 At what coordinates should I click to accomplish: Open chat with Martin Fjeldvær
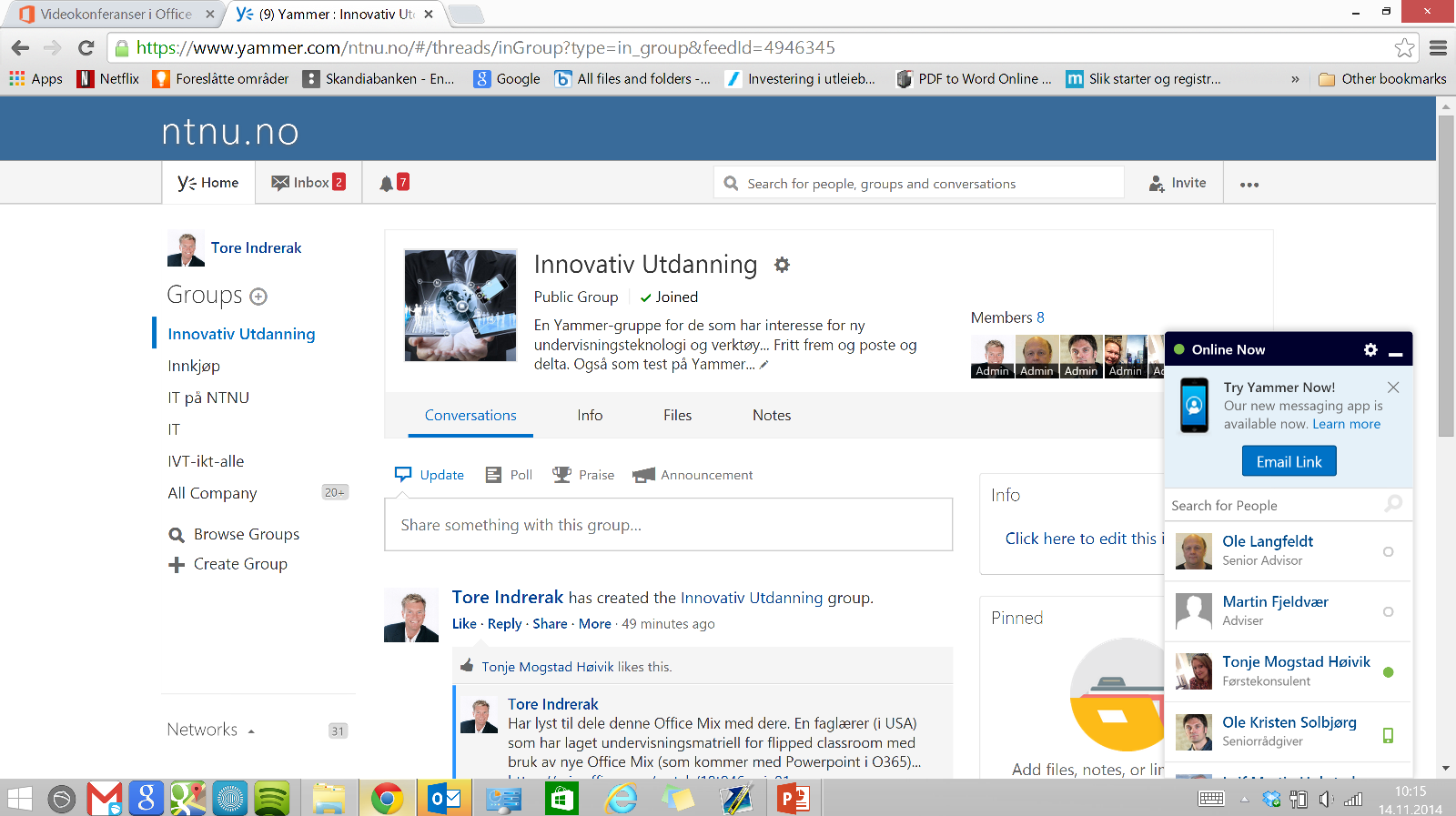click(1288, 611)
